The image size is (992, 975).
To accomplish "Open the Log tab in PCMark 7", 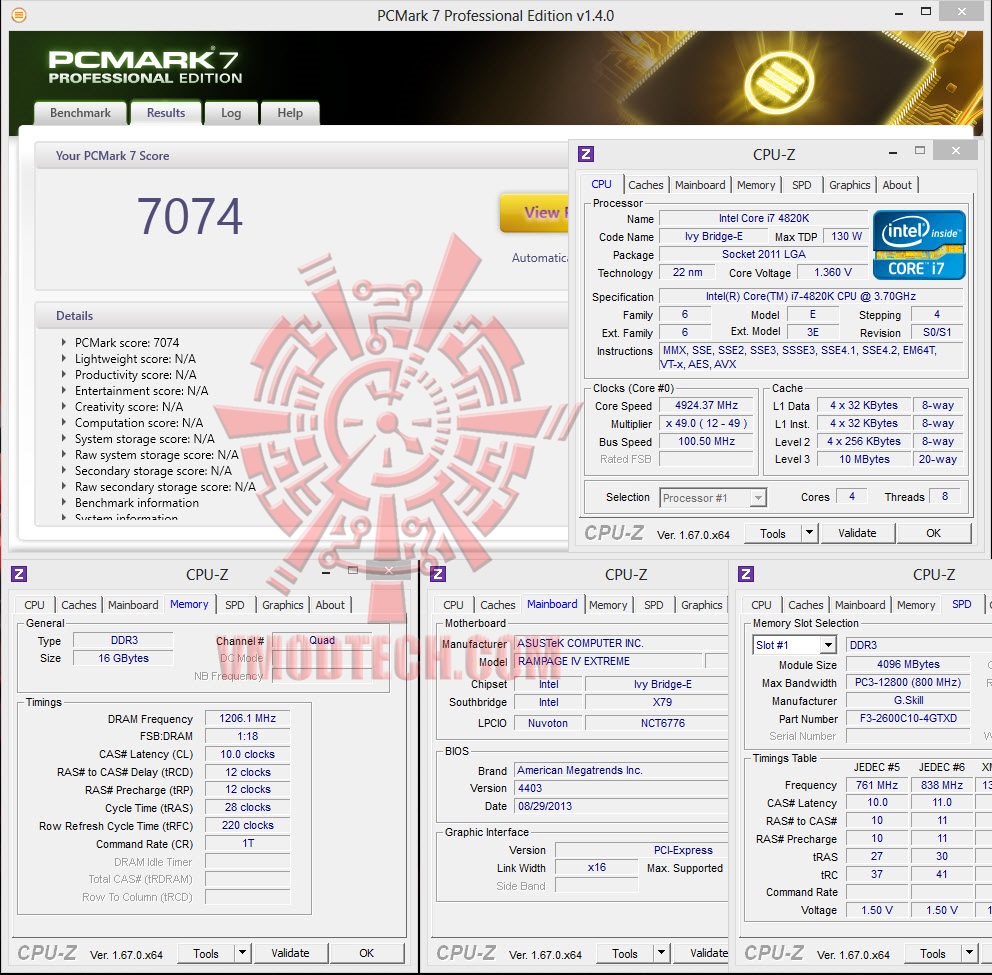I will point(231,113).
